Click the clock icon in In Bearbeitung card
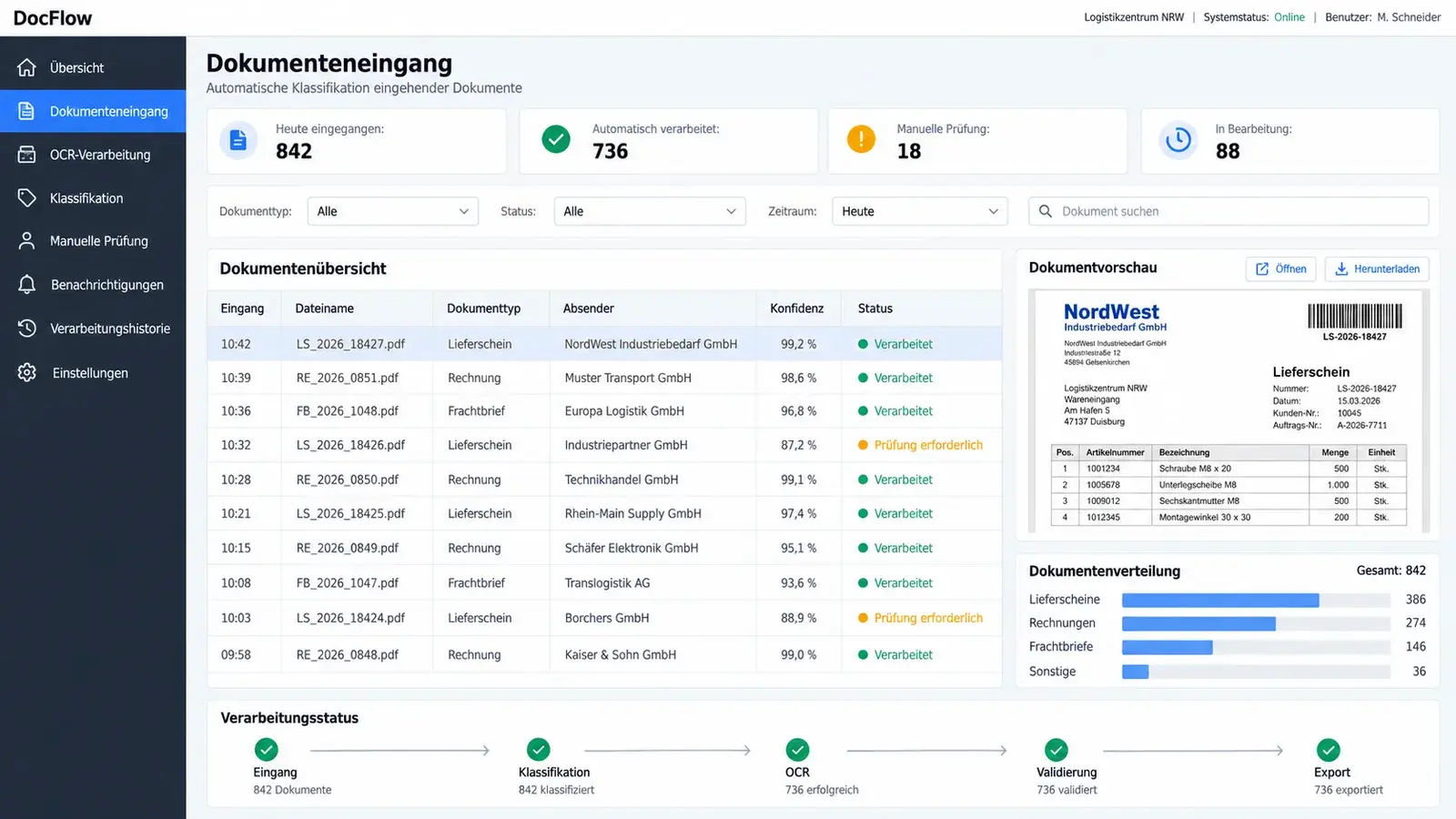 (x=1178, y=140)
